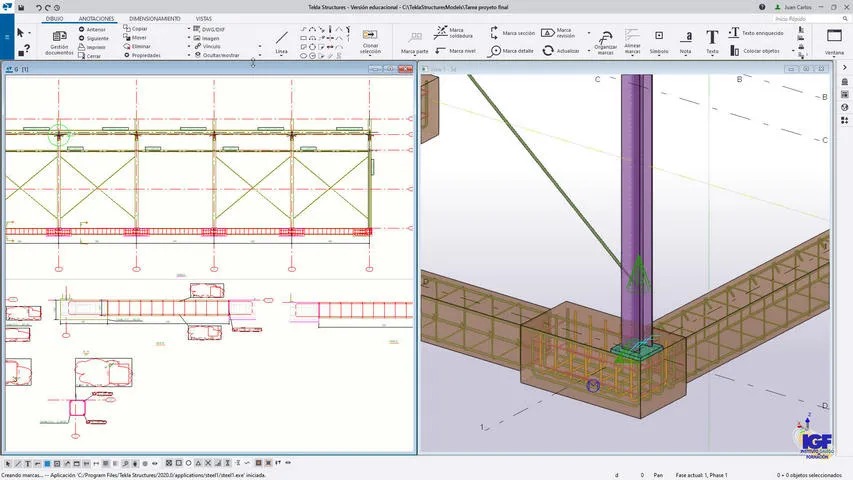Expand dropdown arrow beside Marca revisión
The image size is (853, 480).
click(589, 33)
